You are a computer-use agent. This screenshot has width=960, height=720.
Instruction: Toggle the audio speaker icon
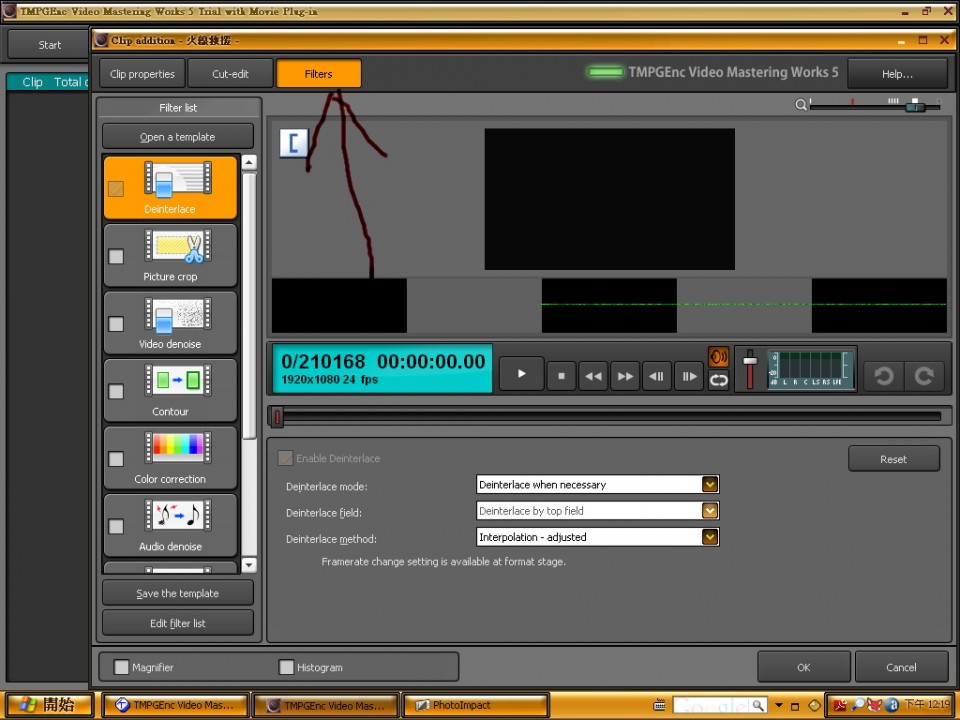pyautogui.click(x=718, y=358)
